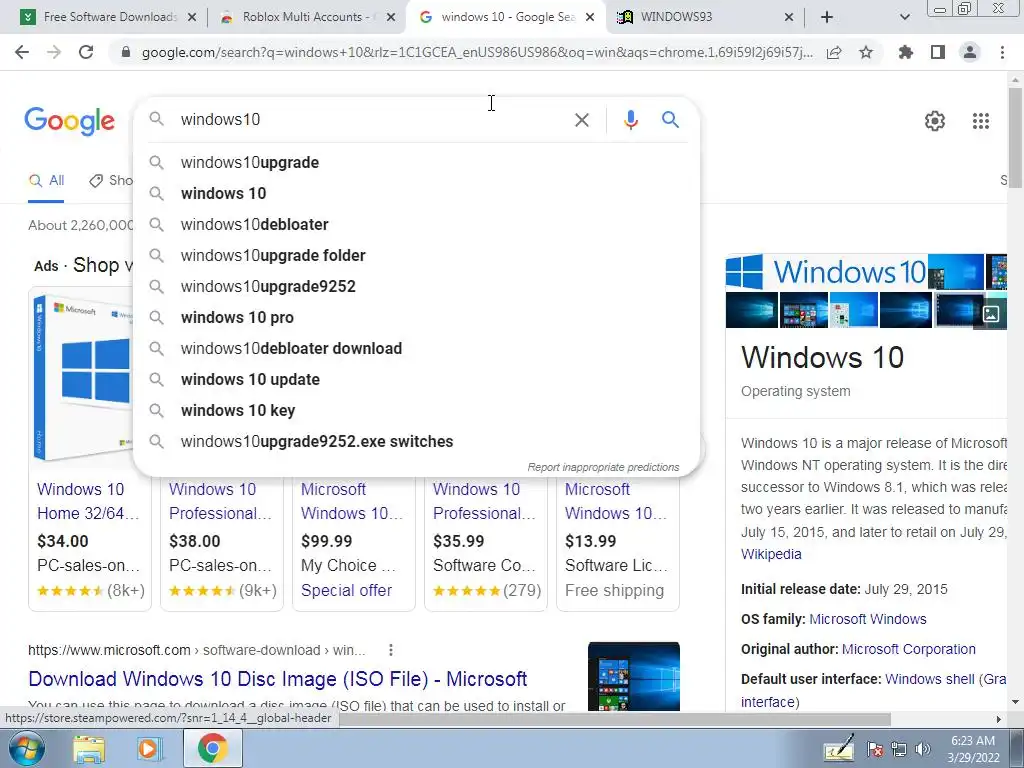
Task: Select suggestion windows10upgrade9252.exe switches
Action: (416, 441)
